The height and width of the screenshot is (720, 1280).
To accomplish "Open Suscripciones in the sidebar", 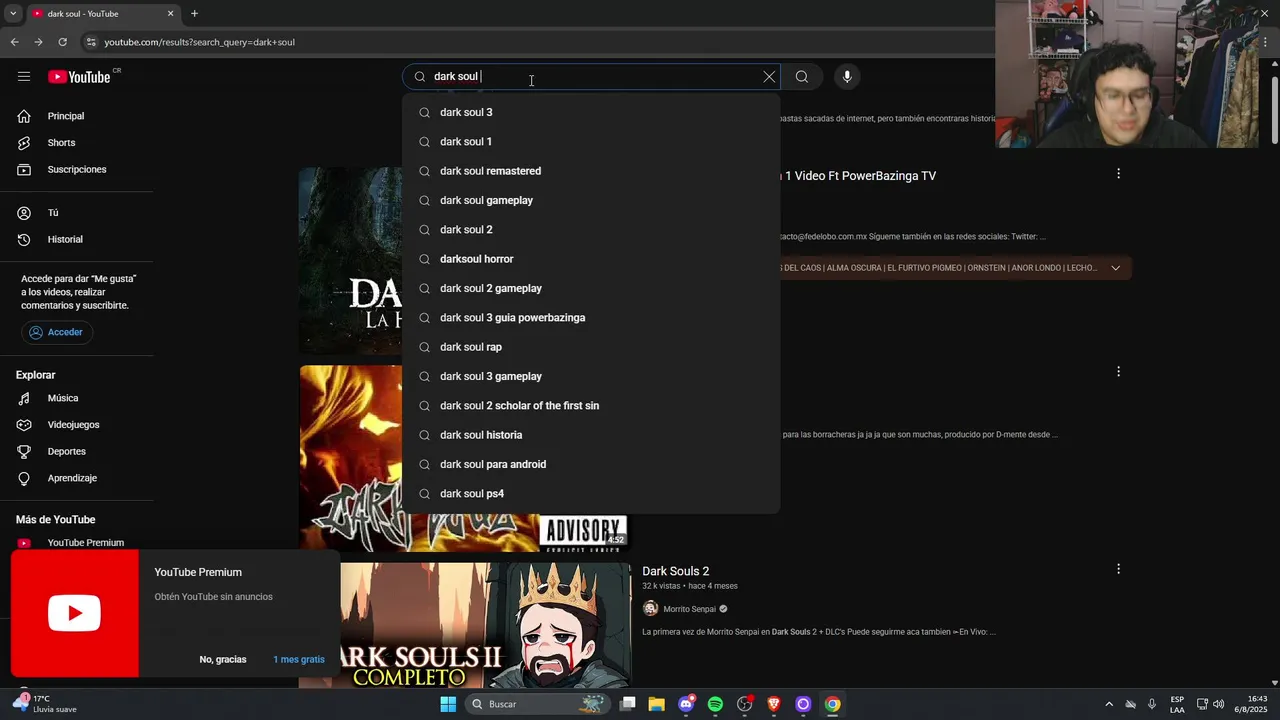I will click(77, 170).
